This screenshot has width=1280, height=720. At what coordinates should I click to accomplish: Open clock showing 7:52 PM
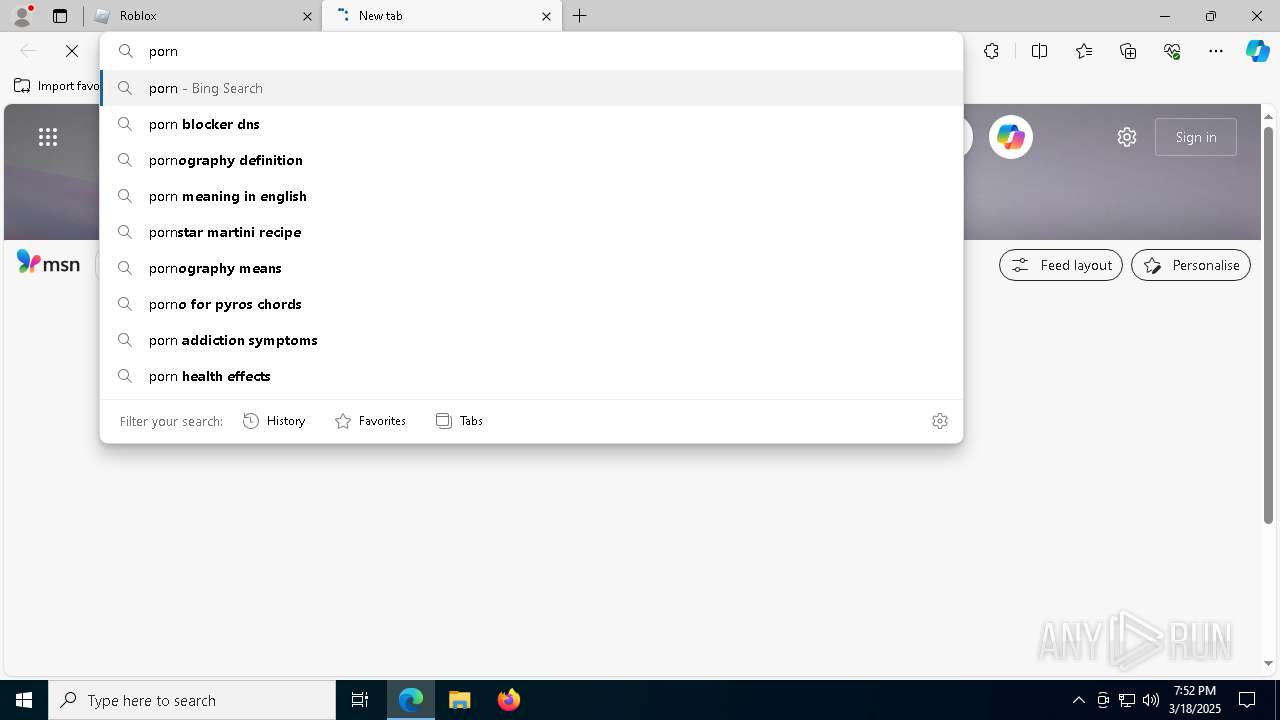pyautogui.click(x=1196, y=700)
